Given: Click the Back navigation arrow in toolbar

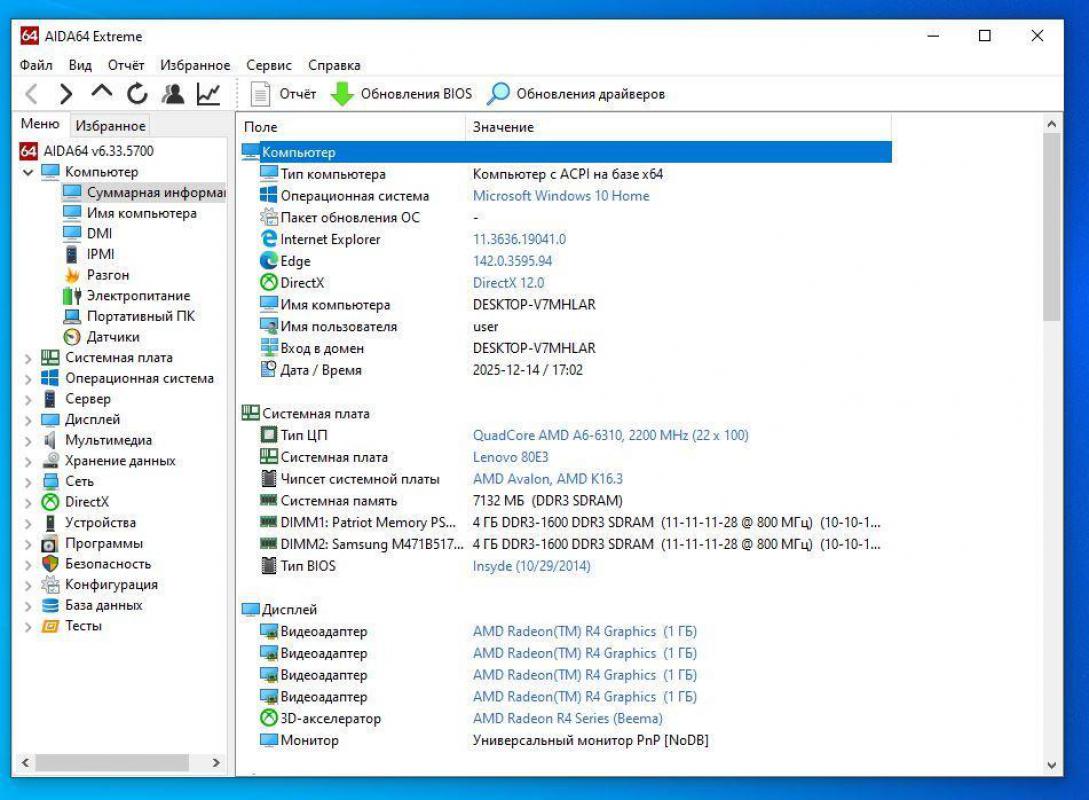Looking at the screenshot, I should tap(32, 94).
